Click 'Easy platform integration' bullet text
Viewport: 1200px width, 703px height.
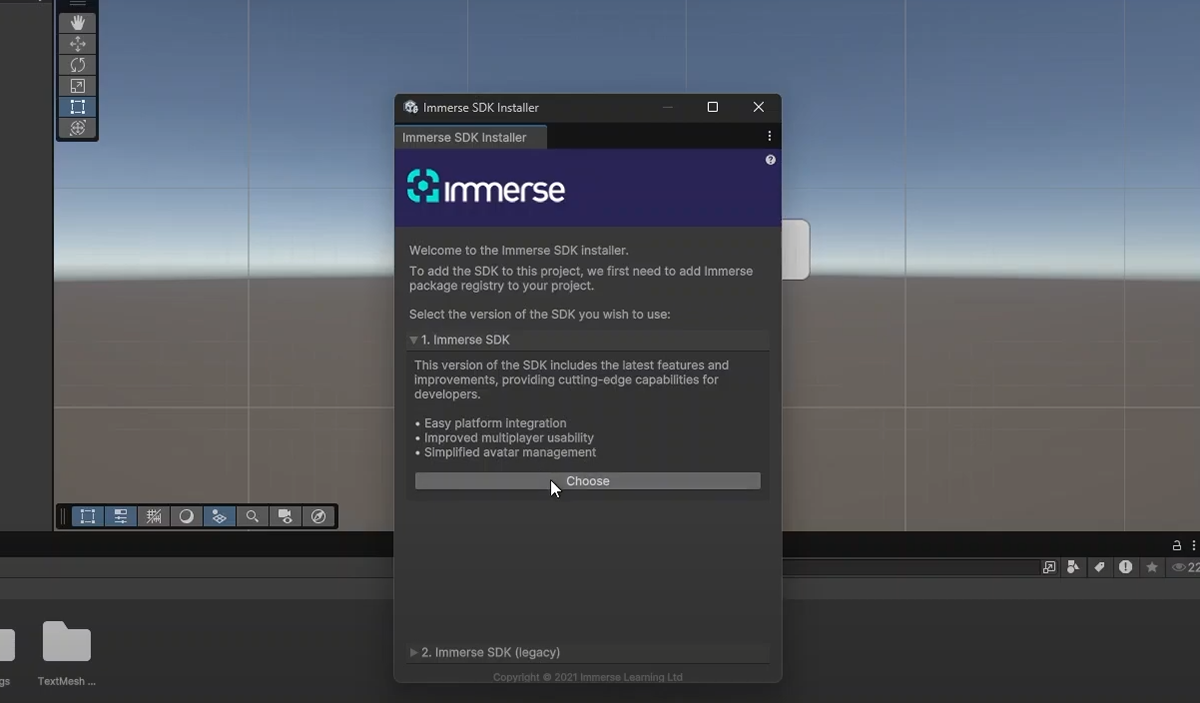click(495, 423)
